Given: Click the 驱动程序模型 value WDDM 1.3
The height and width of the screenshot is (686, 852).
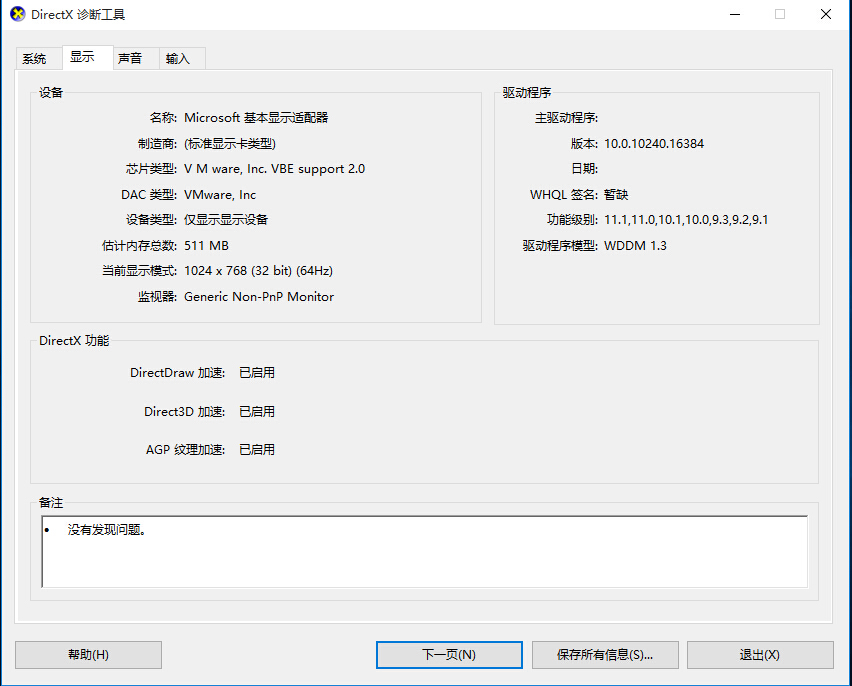Looking at the screenshot, I should pos(636,245).
